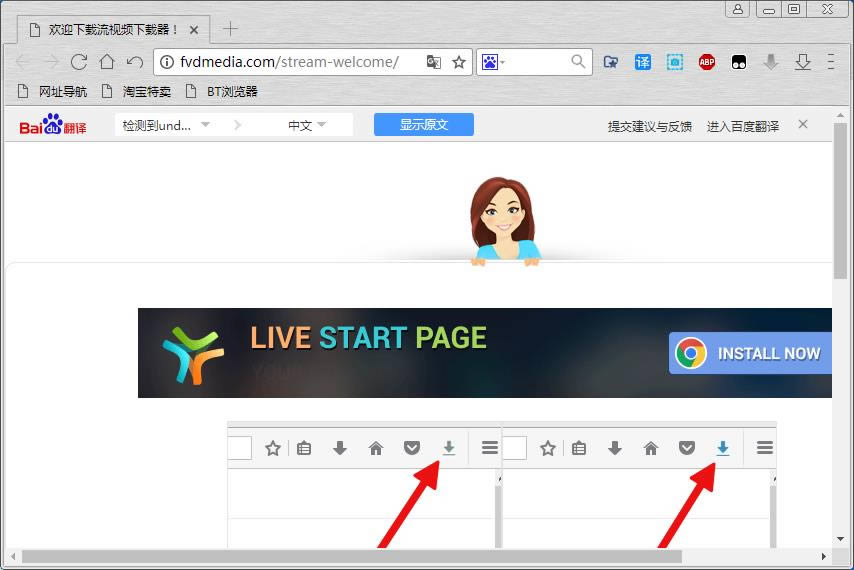Click the 显示原文 button
The width and height of the screenshot is (854, 570).
(x=423, y=125)
